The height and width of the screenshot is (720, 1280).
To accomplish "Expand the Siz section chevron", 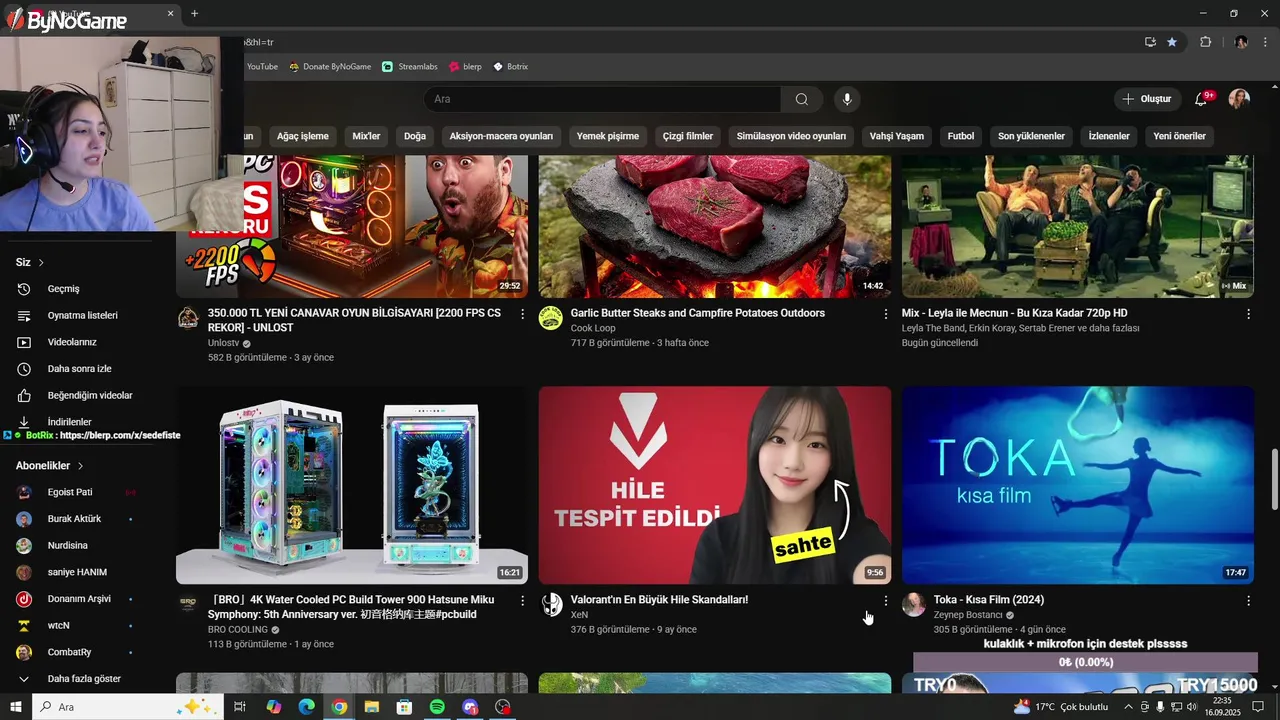I will [x=41, y=262].
